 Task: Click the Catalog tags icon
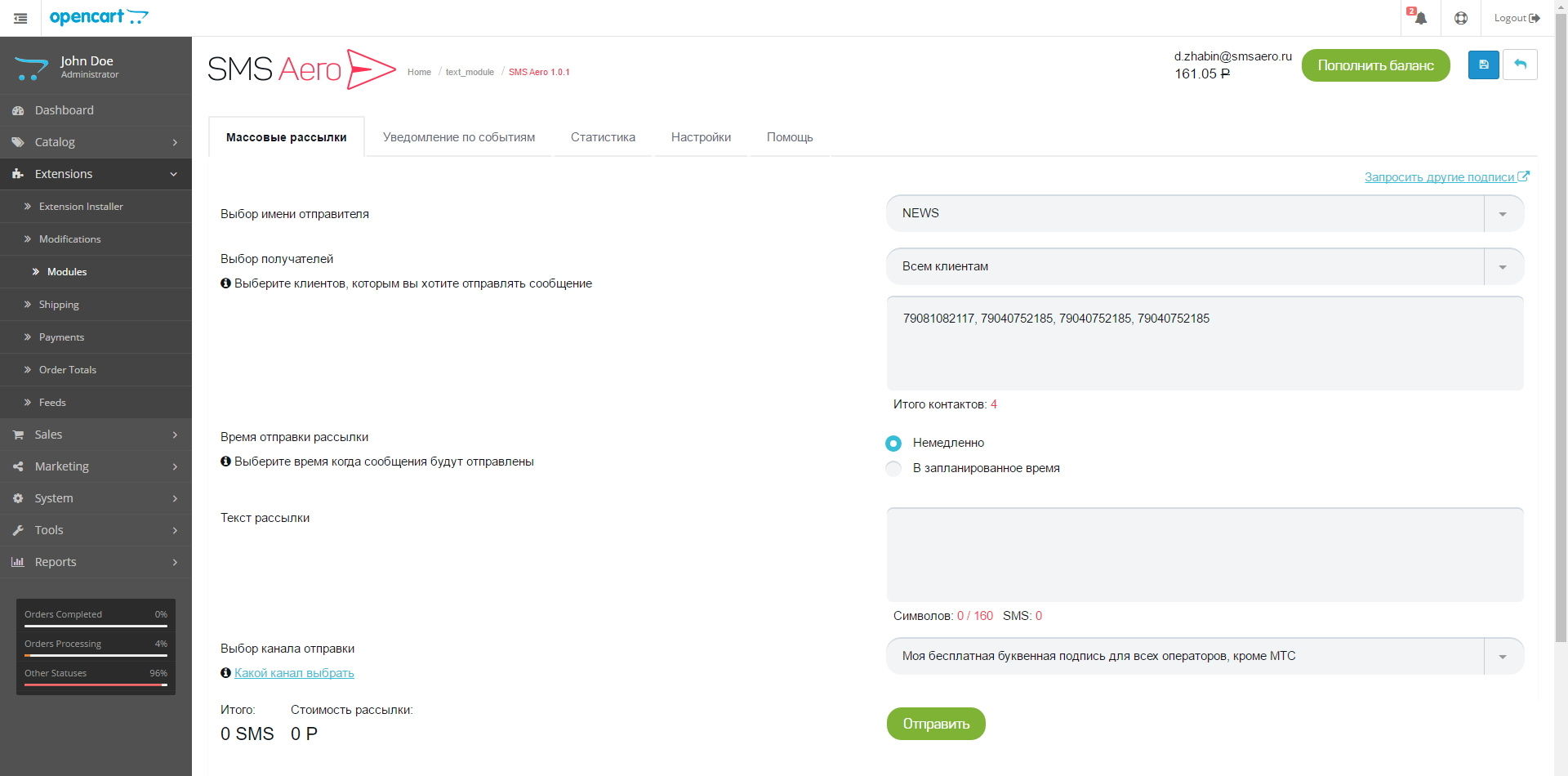click(x=18, y=142)
